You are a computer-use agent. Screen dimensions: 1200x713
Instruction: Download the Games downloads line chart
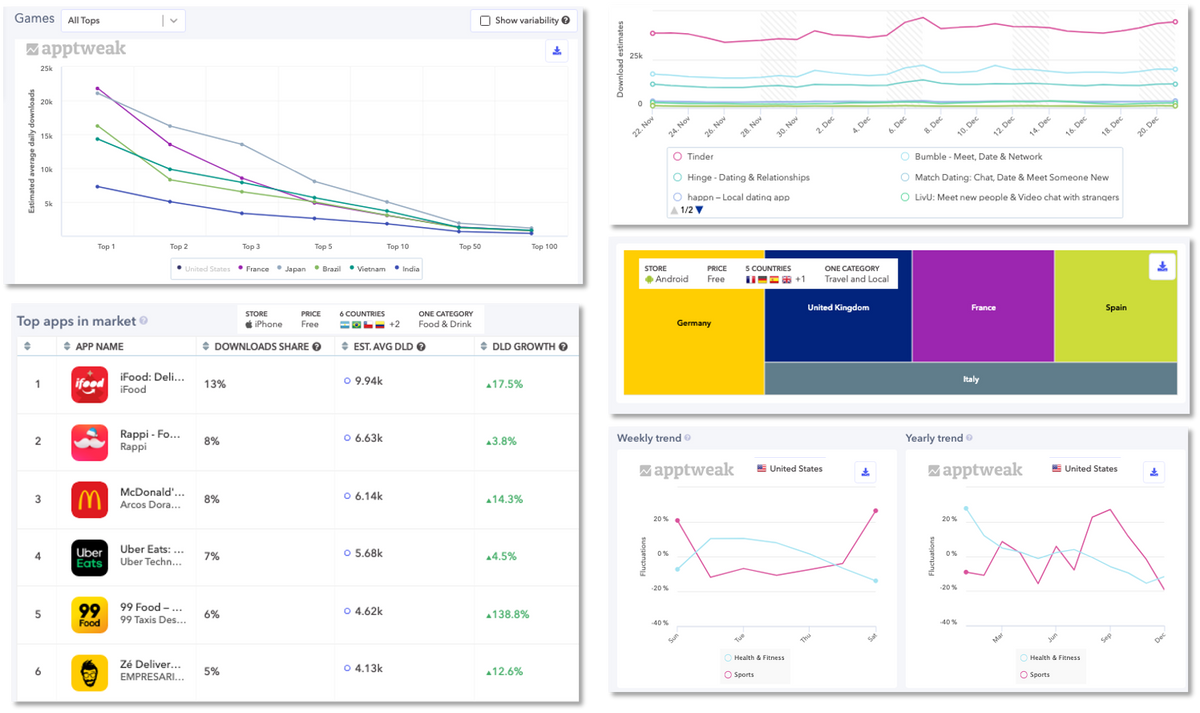[557, 51]
